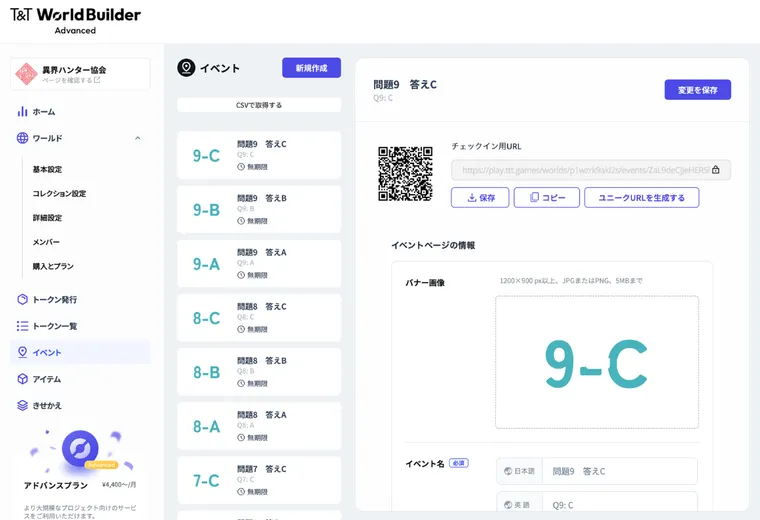Image resolution: width=760 pixels, height=520 pixels.
Task: Click the check-in URL field
Action: point(591,170)
